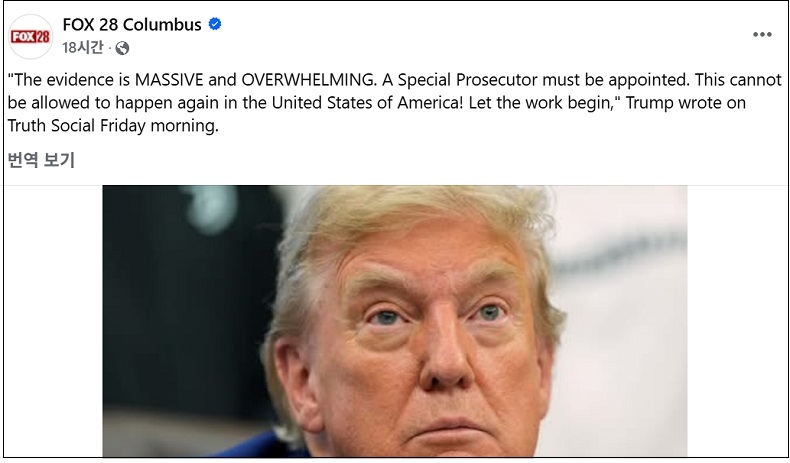The height and width of the screenshot is (463, 790).
Task: Open the post via 18시간 timestamp
Action: 83,48
